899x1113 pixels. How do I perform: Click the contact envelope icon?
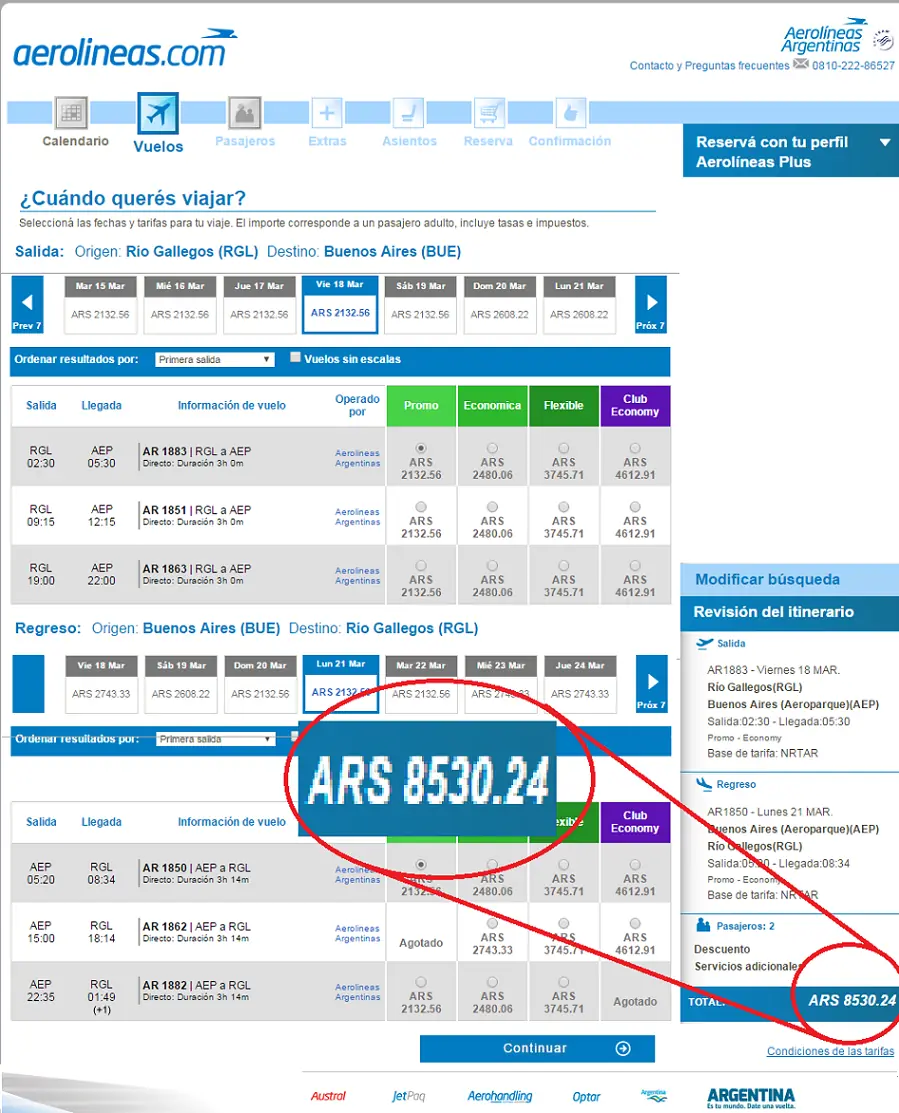tap(800, 64)
